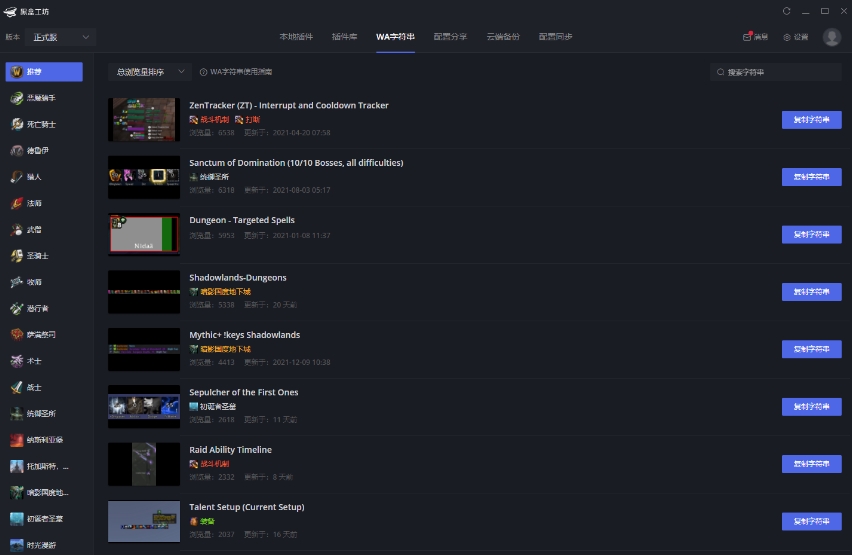This screenshot has width=852, height=558.
Task: Click the refresh icon in title bar
Action: click(786, 11)
